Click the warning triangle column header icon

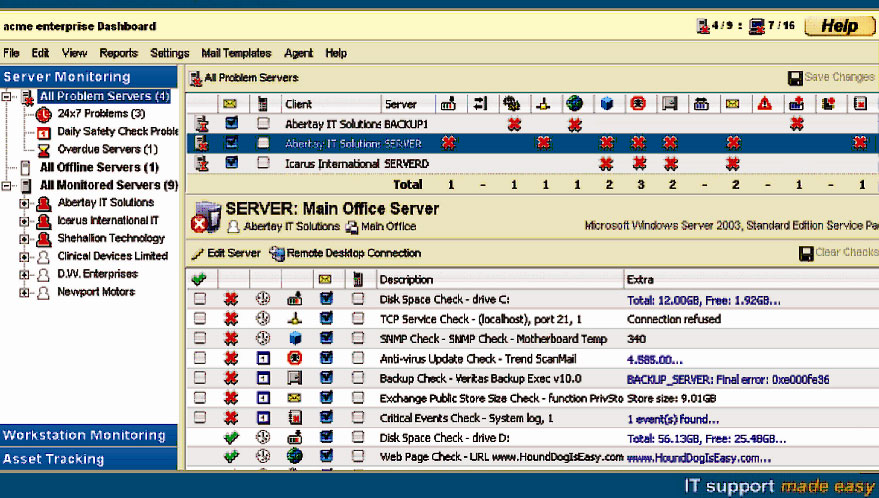[x=764, y=104]
